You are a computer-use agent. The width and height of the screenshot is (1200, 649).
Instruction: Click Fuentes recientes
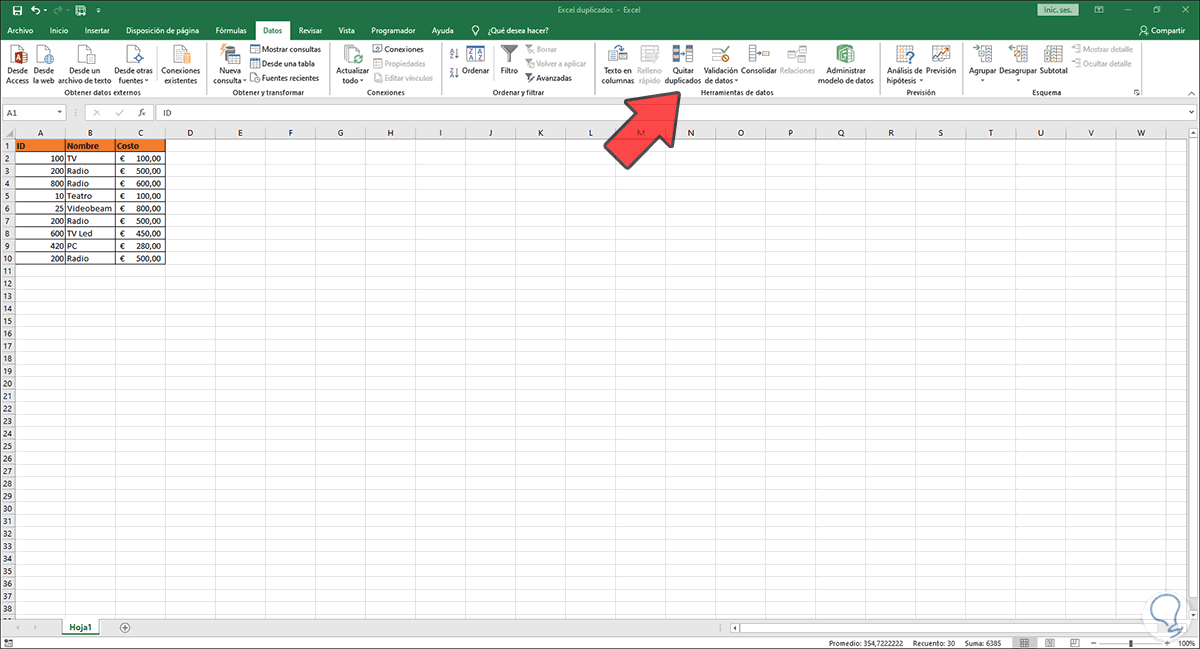click(284, 77)
